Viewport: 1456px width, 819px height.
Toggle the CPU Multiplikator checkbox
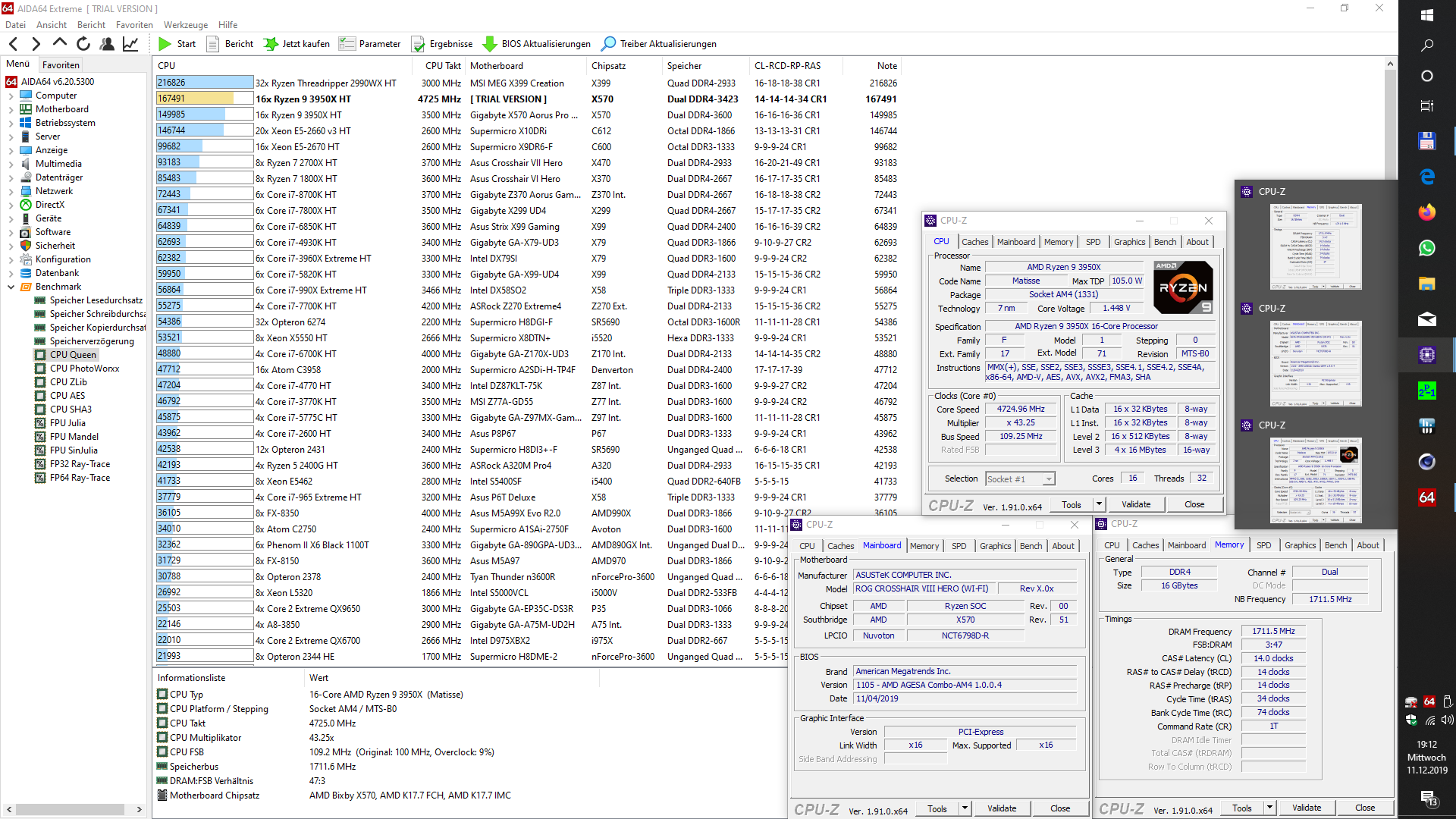tap(162, 737)
